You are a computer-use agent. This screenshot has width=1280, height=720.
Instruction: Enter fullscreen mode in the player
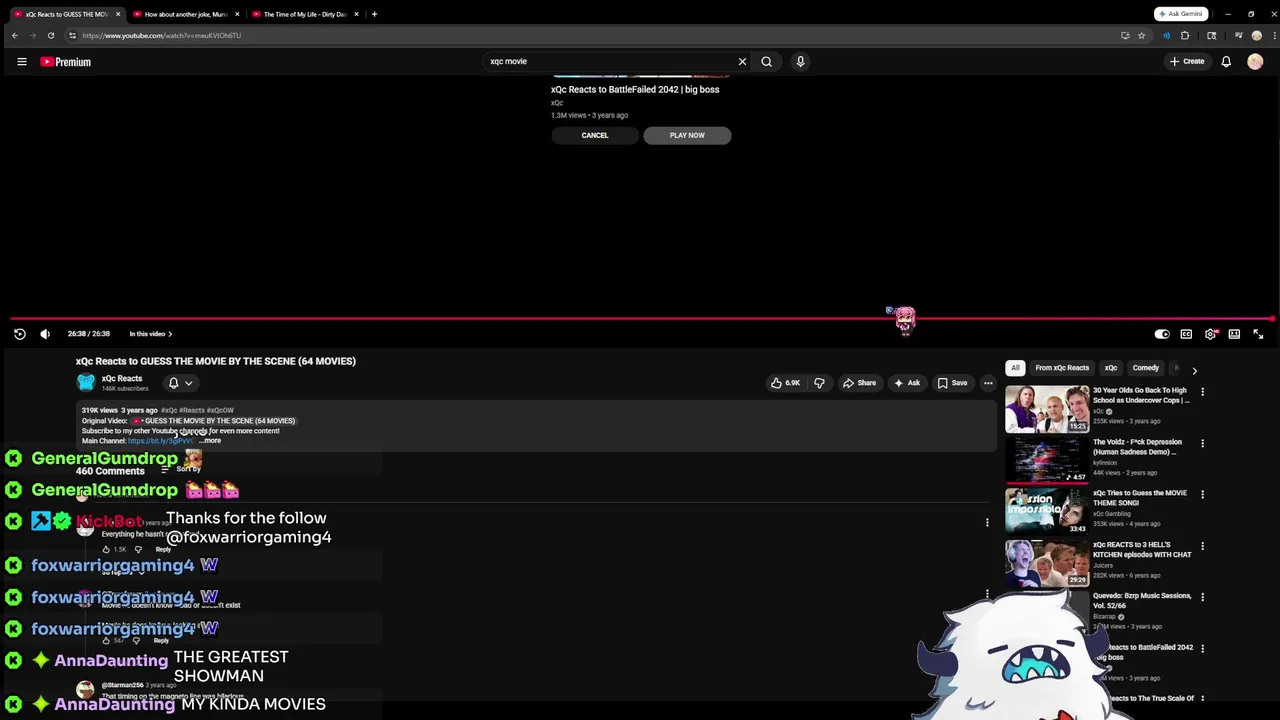[x=1258, y=334]
